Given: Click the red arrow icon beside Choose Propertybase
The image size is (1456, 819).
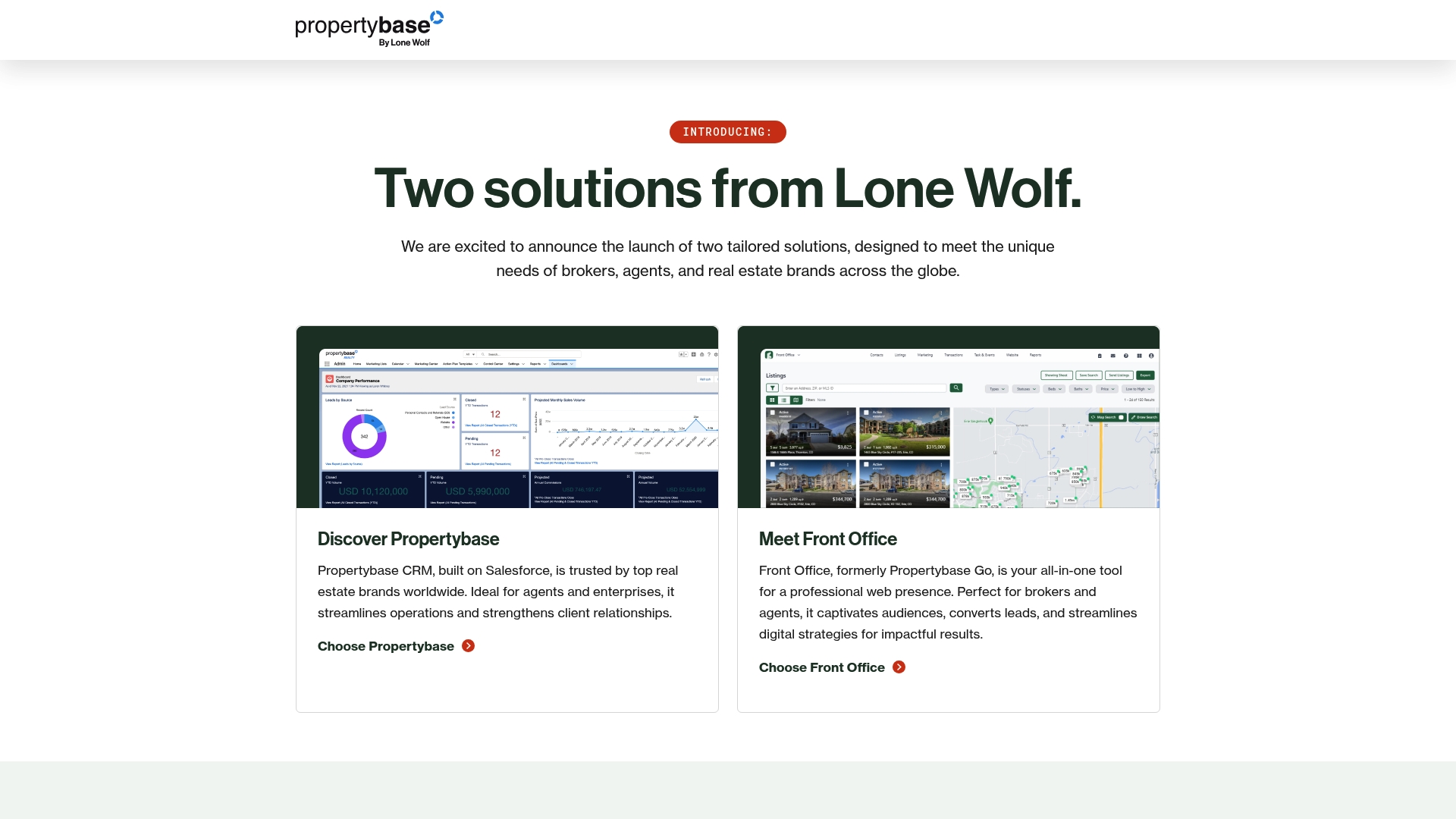Looking at the screenshot, I should [x=469, y=646].
